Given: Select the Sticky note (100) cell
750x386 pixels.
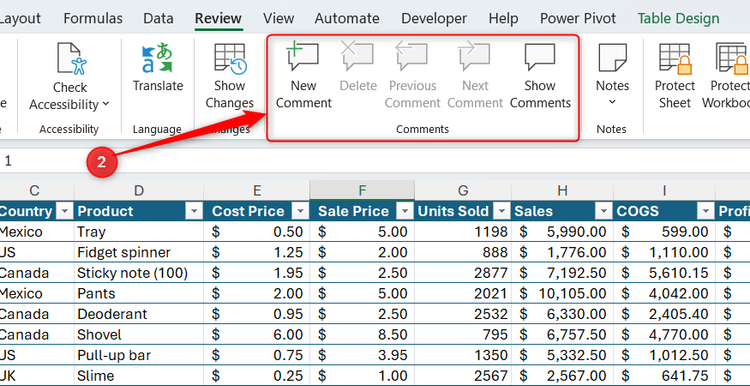Looking at the screenshot, I should [139, 273].
